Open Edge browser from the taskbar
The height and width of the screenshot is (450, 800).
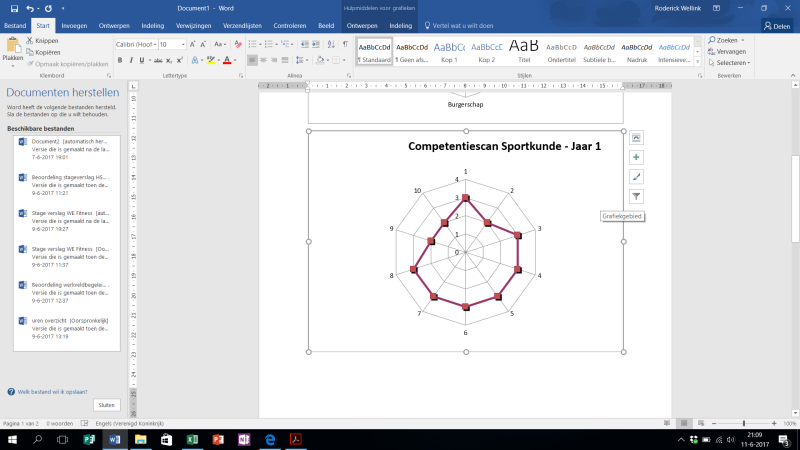270,439
